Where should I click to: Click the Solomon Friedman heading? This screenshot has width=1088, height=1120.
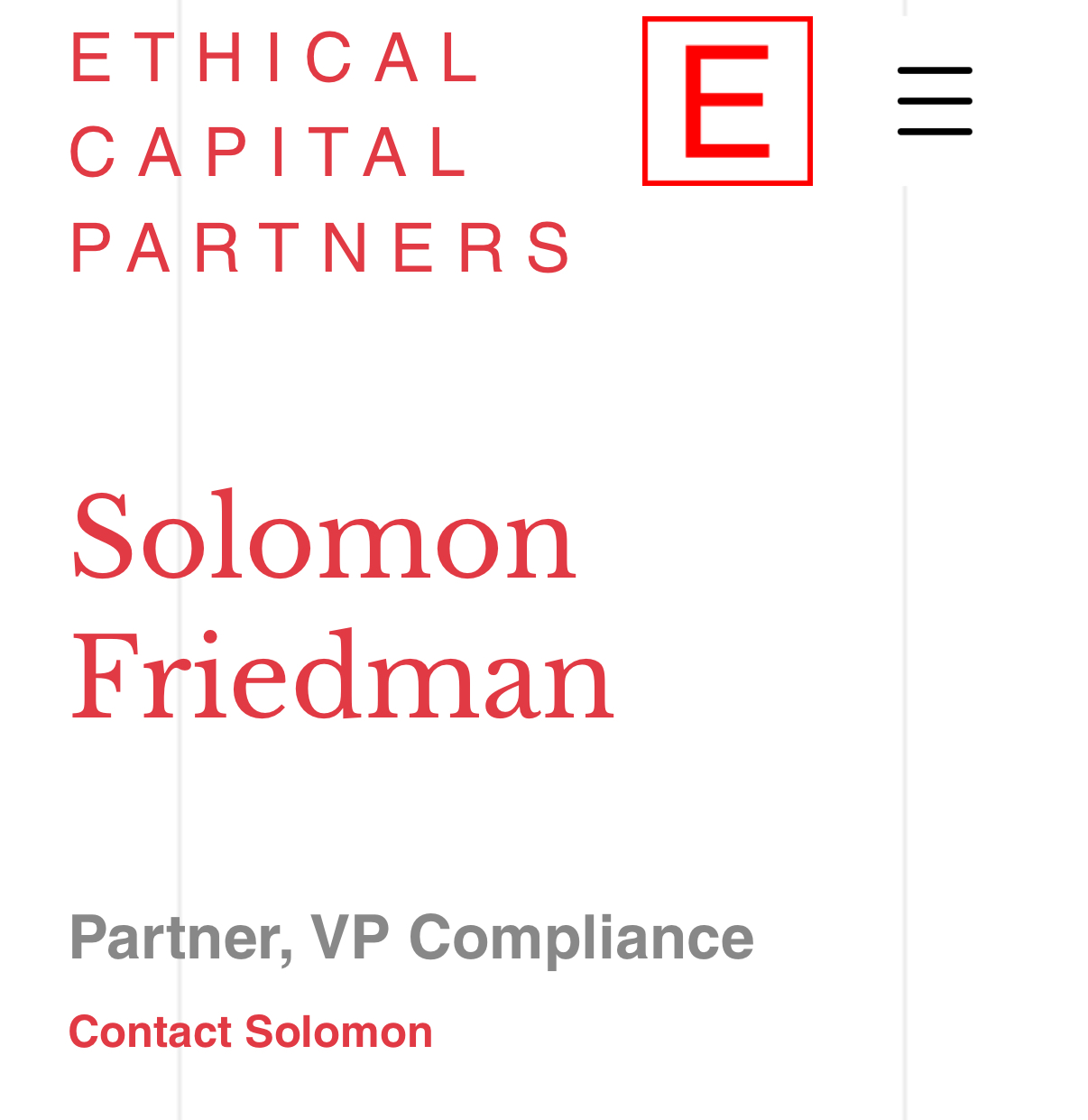pos(343,607)
